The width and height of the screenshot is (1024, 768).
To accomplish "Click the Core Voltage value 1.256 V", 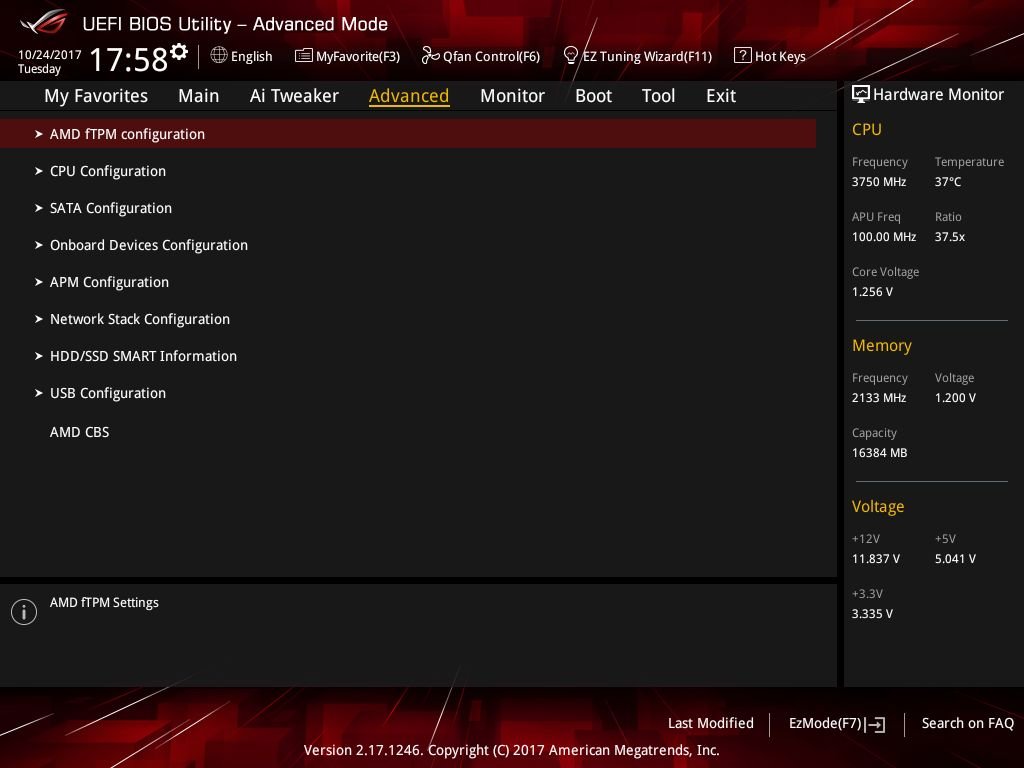I will 872,292.
